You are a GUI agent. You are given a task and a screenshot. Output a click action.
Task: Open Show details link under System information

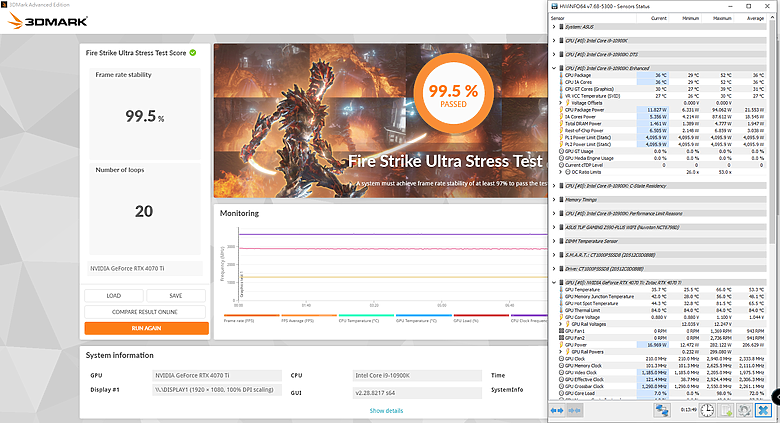(x=387, y=411)
